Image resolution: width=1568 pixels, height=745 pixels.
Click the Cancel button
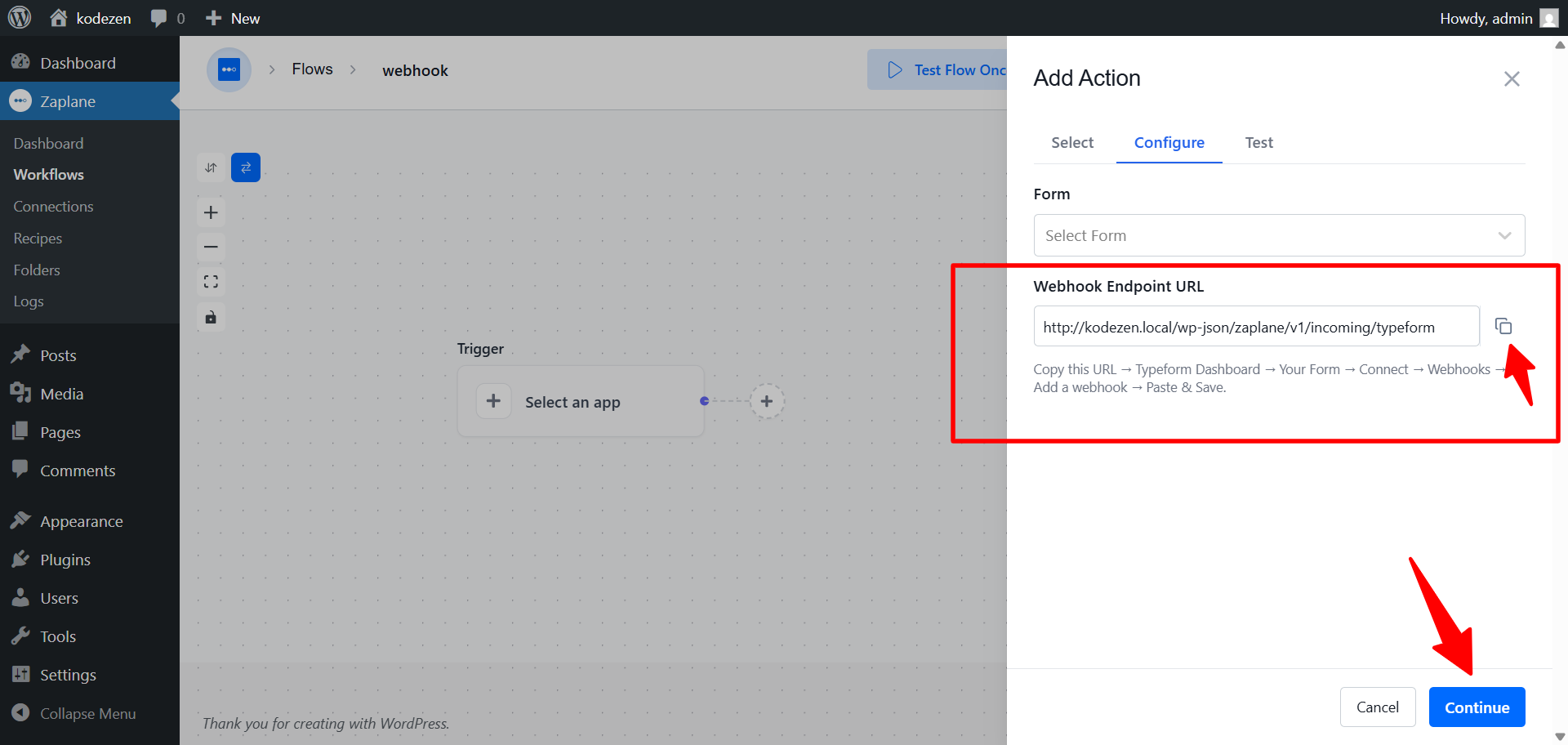point(1378,707)
